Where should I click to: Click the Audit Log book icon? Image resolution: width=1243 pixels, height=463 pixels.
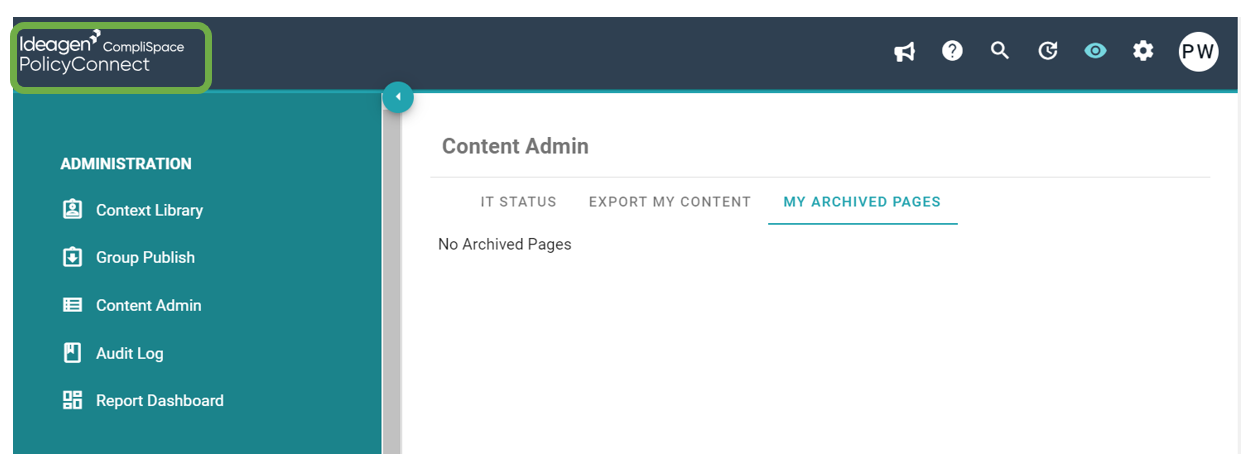pos(72,352)
